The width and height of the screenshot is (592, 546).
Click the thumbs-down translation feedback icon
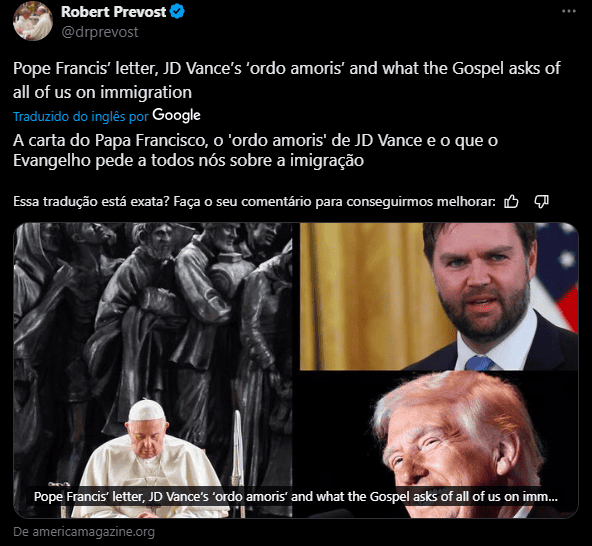[x=541, y=201]
